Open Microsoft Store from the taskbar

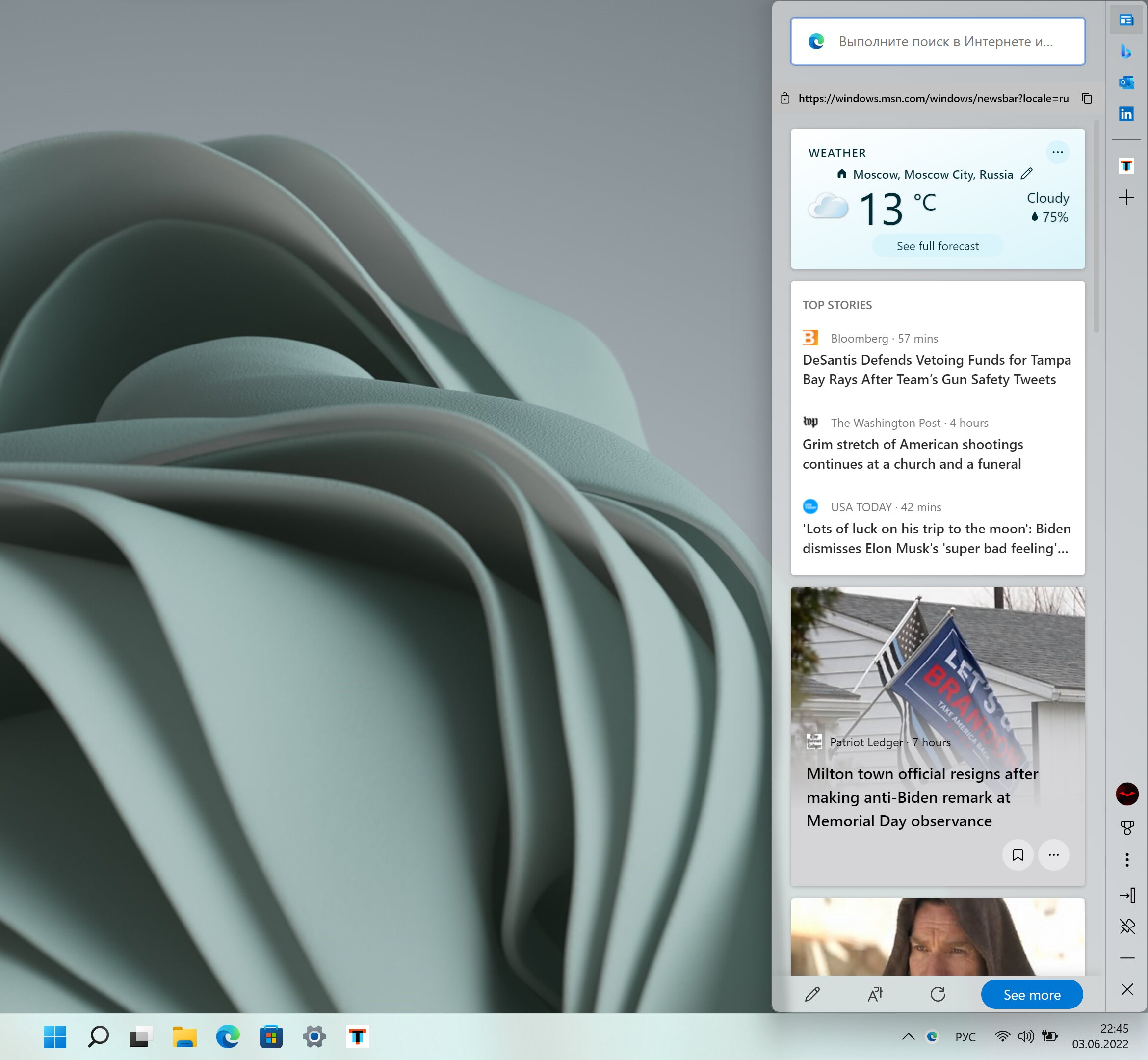(x=271, y=1036)
